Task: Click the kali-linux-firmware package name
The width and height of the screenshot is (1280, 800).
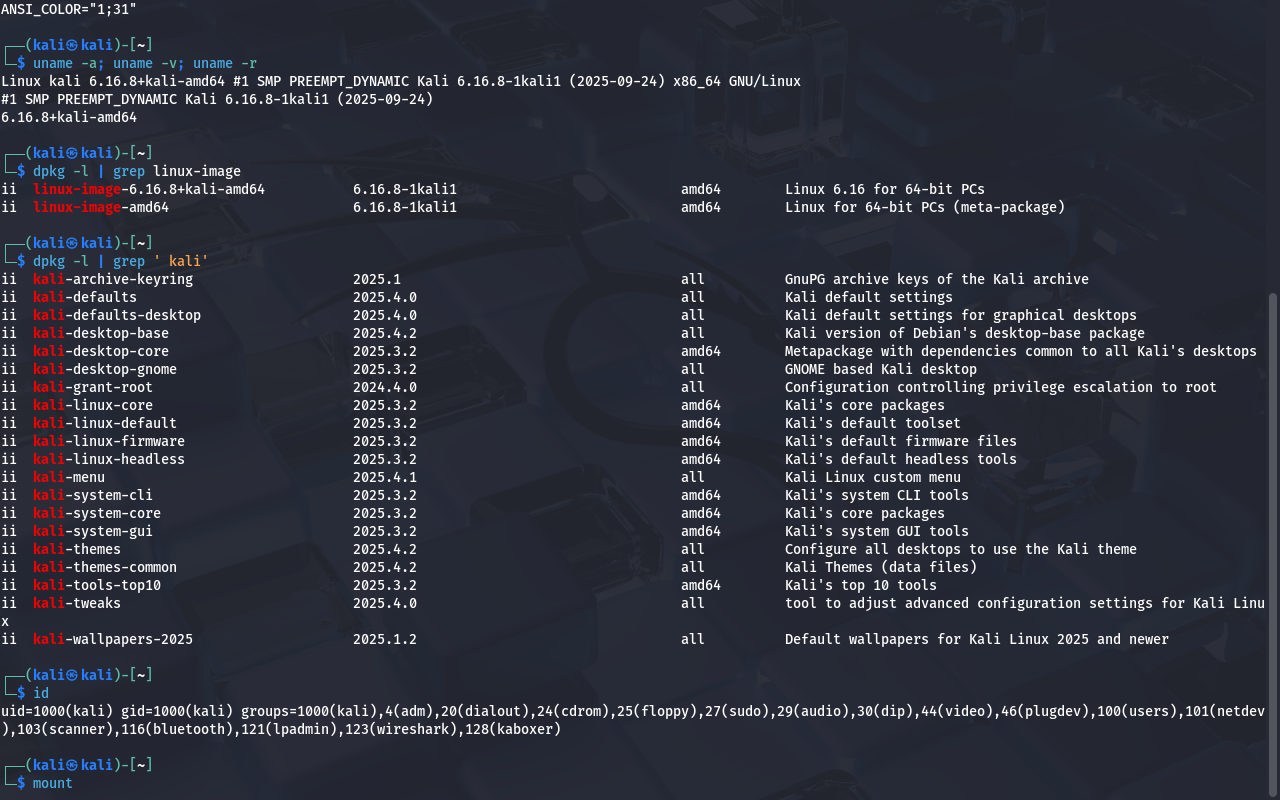Action: tap(108, 441)
